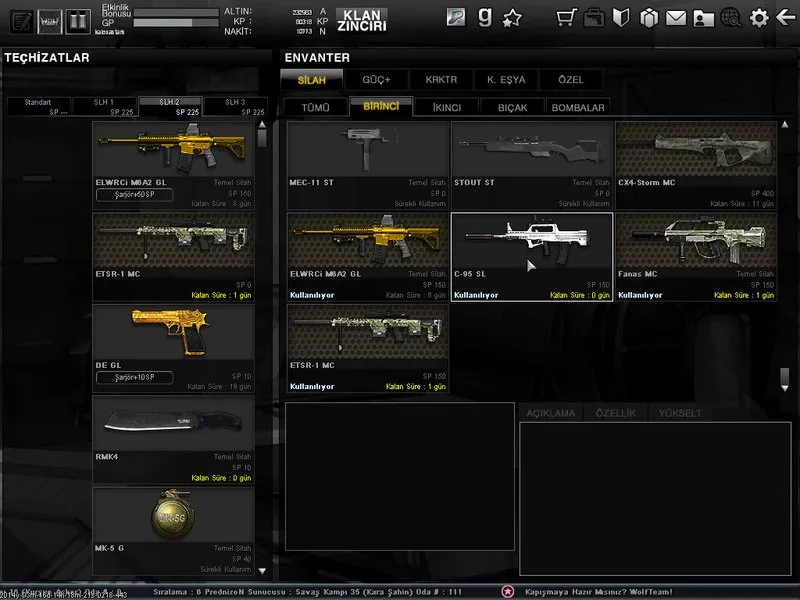This screenshot has width=800, height=600.
Task: Switch to the KRKTR tab
Action: (441, 80)
